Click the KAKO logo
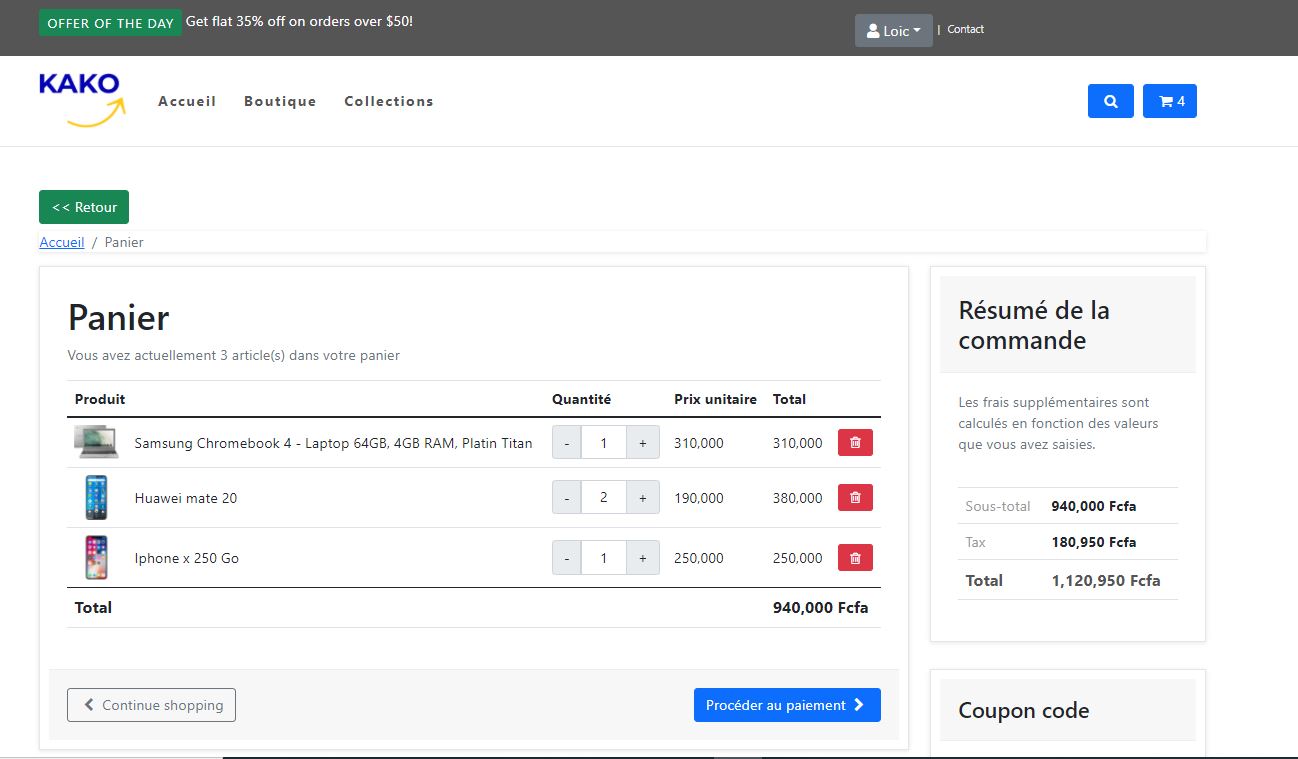Viewport: 1298px width, 759px height. coord(82,100)
